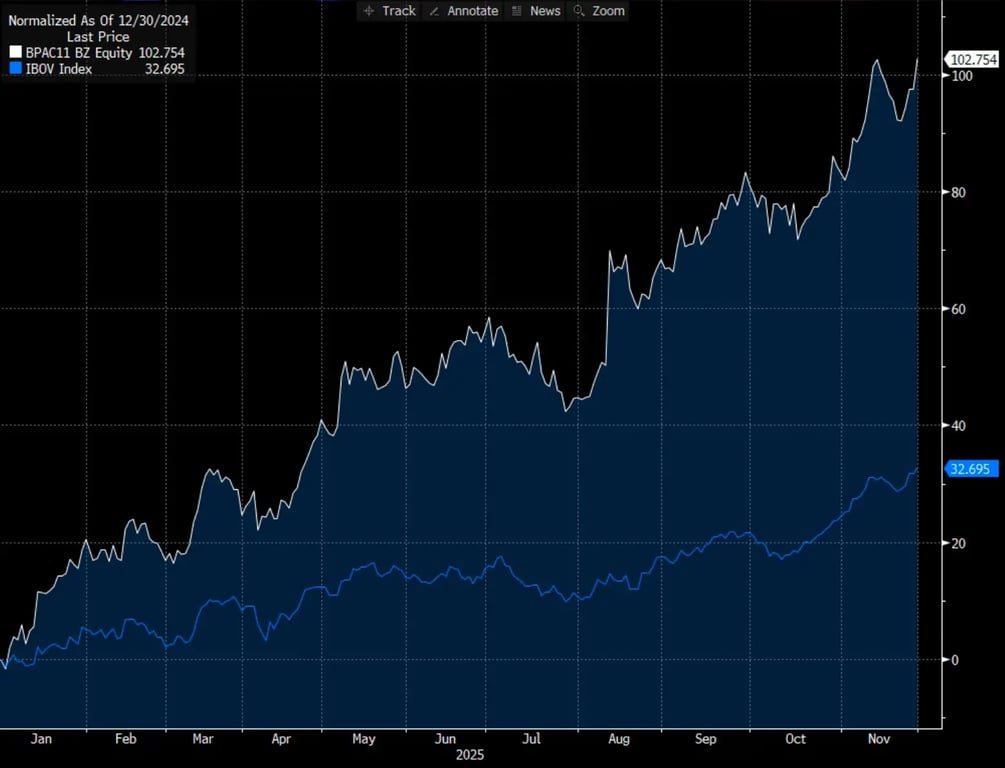Click the May label on time axis
The height and width of the screenshot is (768, 1005).
click(364, 739)
